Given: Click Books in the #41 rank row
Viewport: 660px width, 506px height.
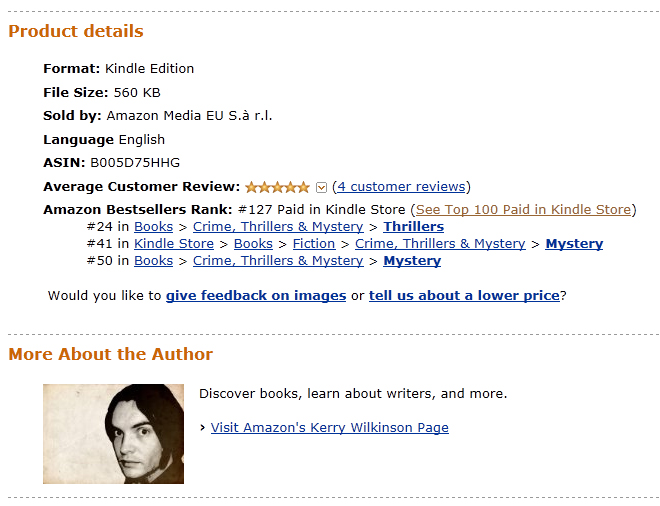Looking at the screenshot, I should click(x=253, y=244).
